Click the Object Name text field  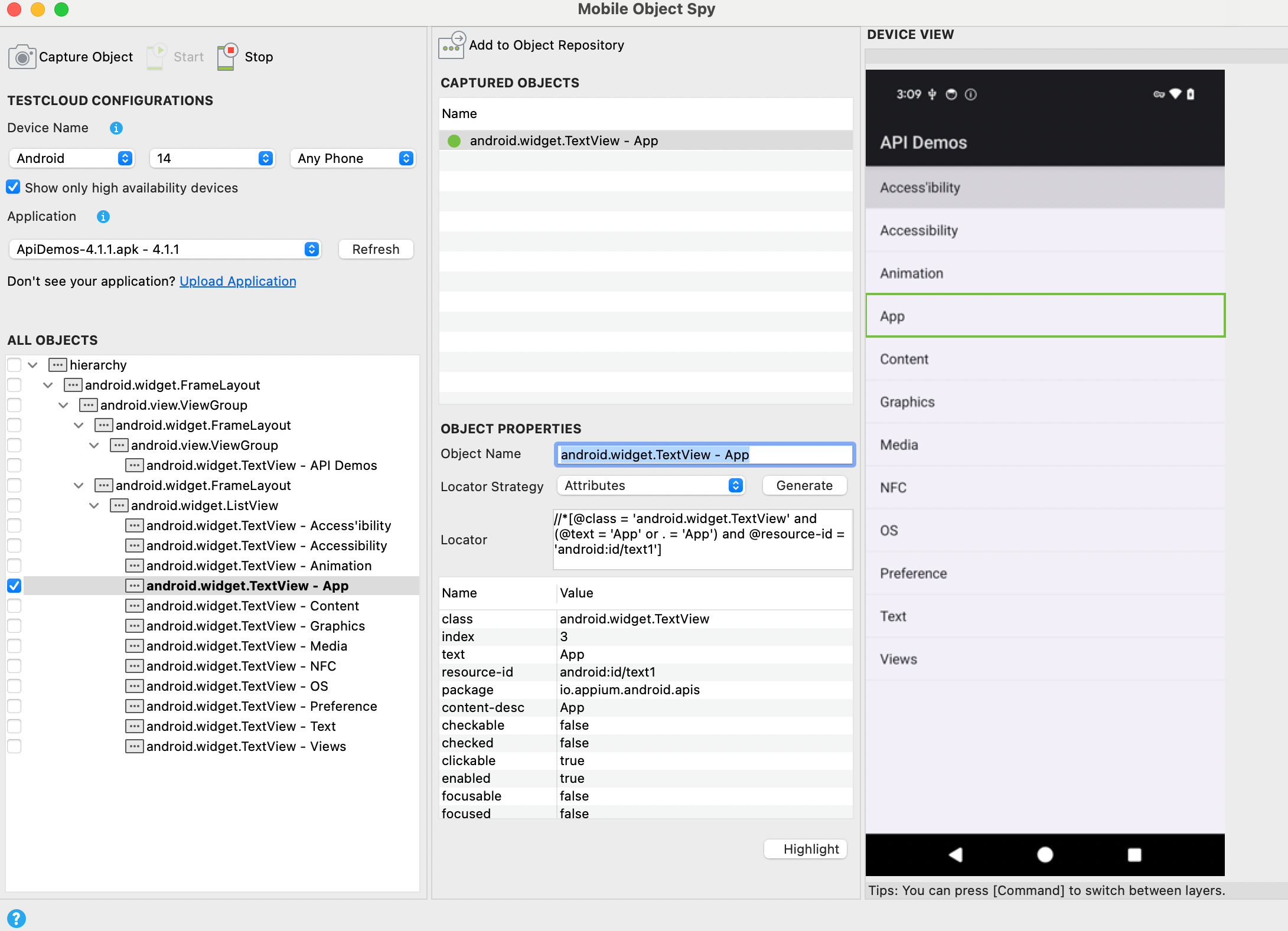pyautogui.click(x=704, y=455)
